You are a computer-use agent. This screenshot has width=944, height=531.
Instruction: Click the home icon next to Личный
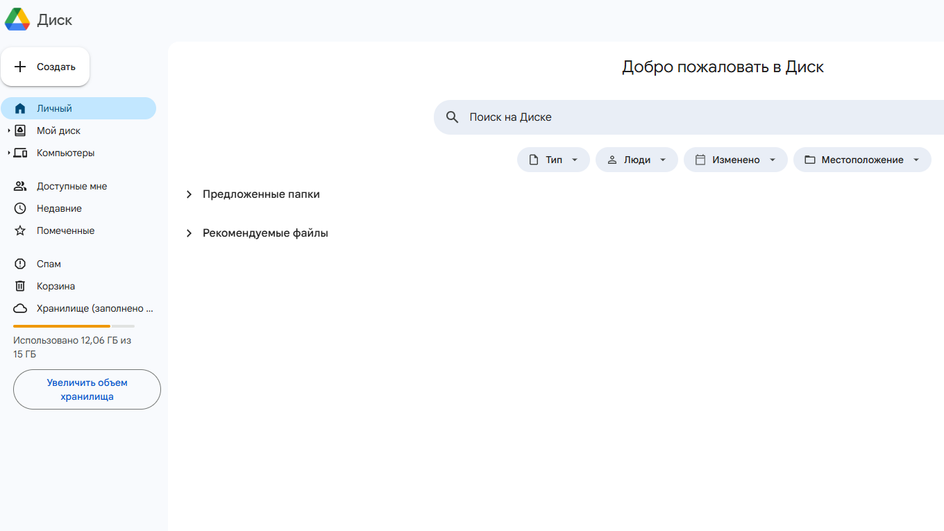(x=20, y=108)
